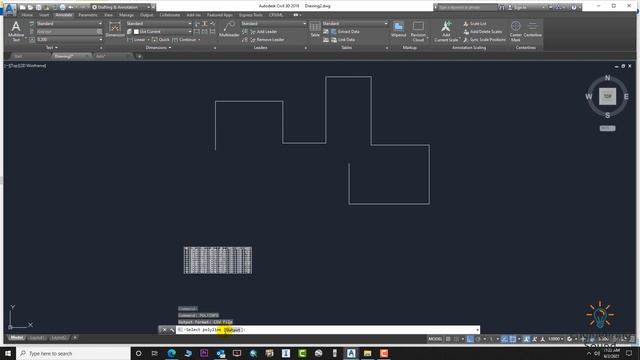Image resolution: width=640 pixels, height=360 pixels.
Task: Open the dimension style Standard dropdown
Action: pyautogui.click(x=159, y=24)
